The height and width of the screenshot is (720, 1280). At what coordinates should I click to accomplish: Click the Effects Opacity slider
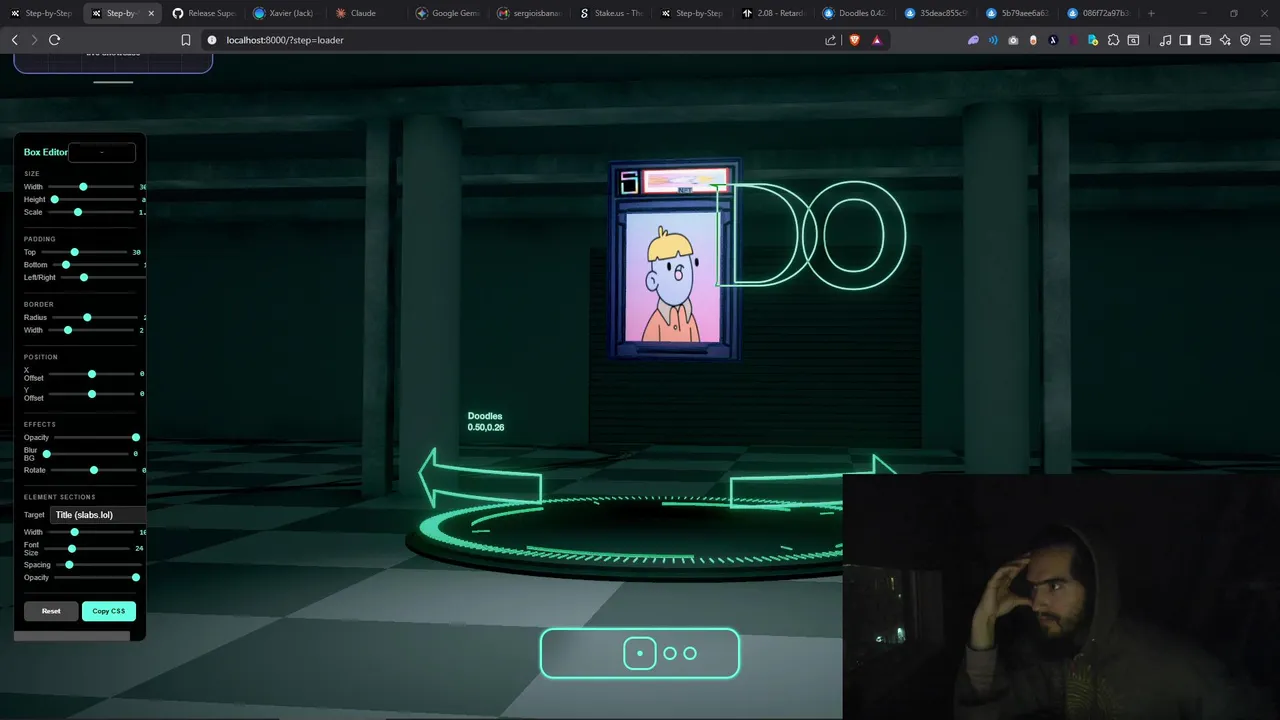96,437
